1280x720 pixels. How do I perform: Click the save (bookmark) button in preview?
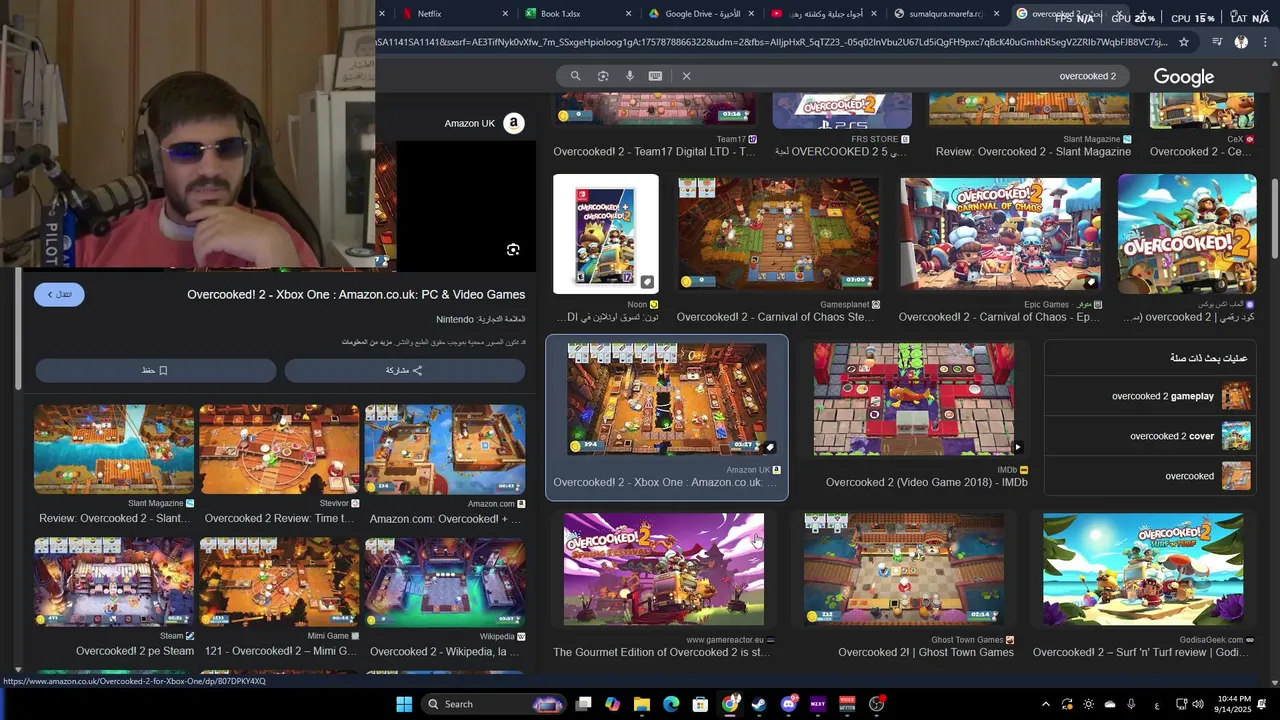pyautogui.click(x=155, y=370)
